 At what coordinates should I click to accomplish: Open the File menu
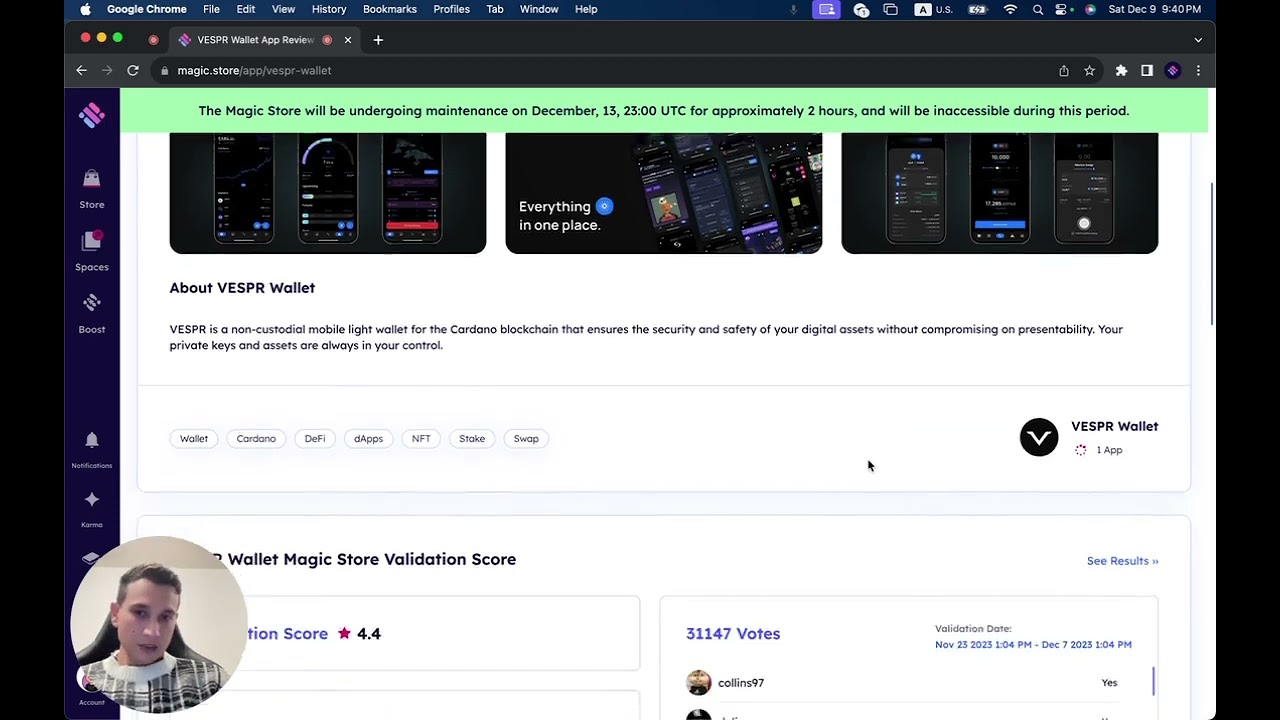(x=211, y=9)
